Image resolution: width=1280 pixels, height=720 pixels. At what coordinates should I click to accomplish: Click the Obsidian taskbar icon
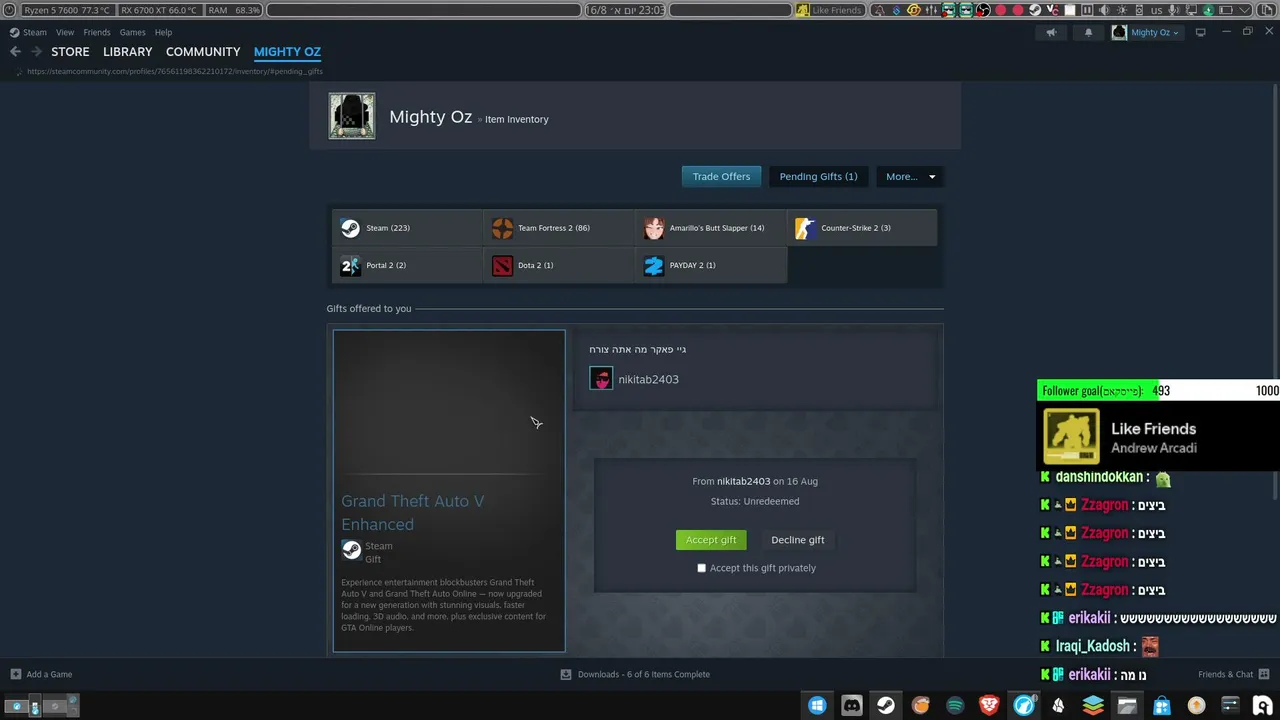pyautogui.click(x=1058, y=705)
